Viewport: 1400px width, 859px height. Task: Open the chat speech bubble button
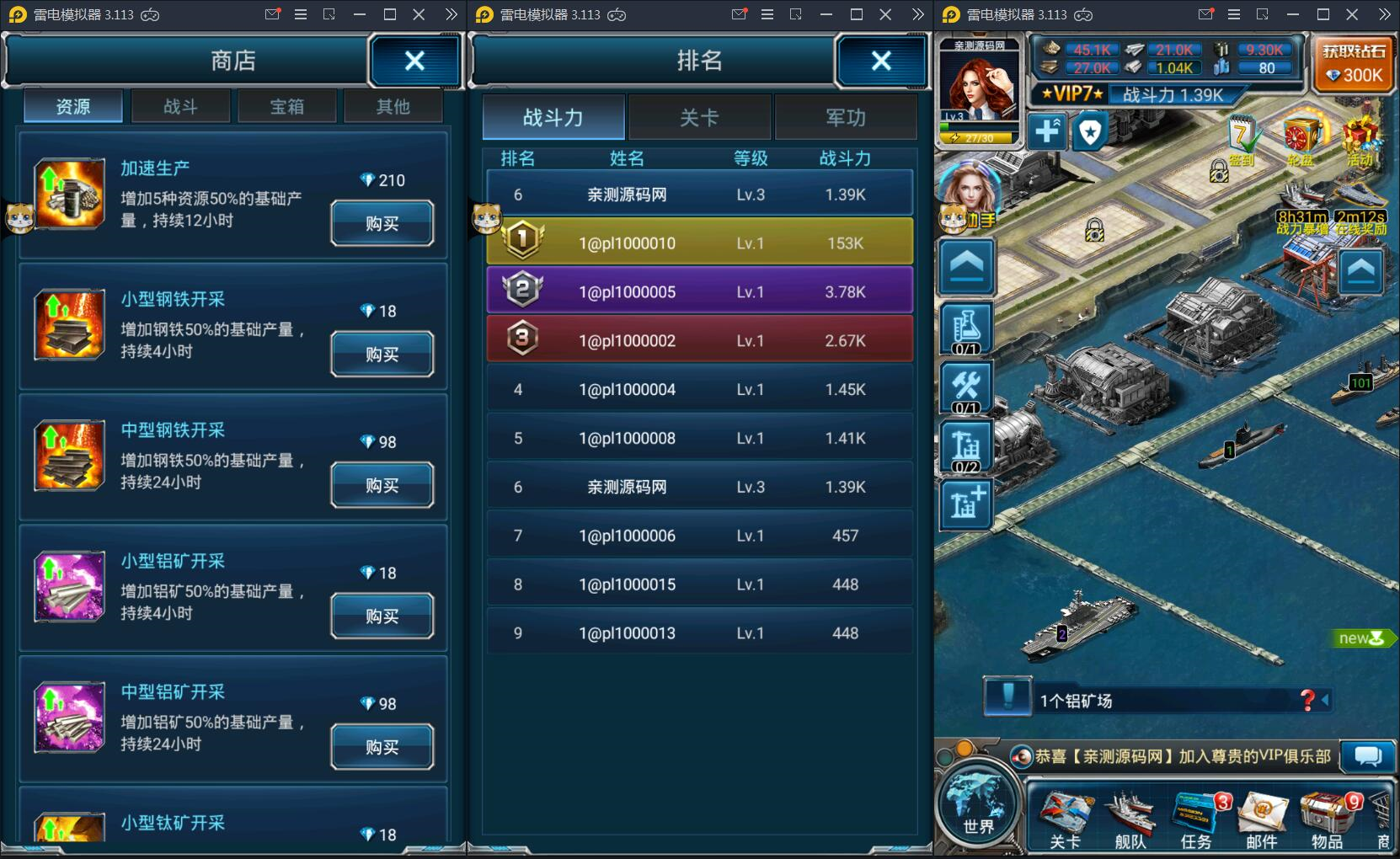(1367, 756)
